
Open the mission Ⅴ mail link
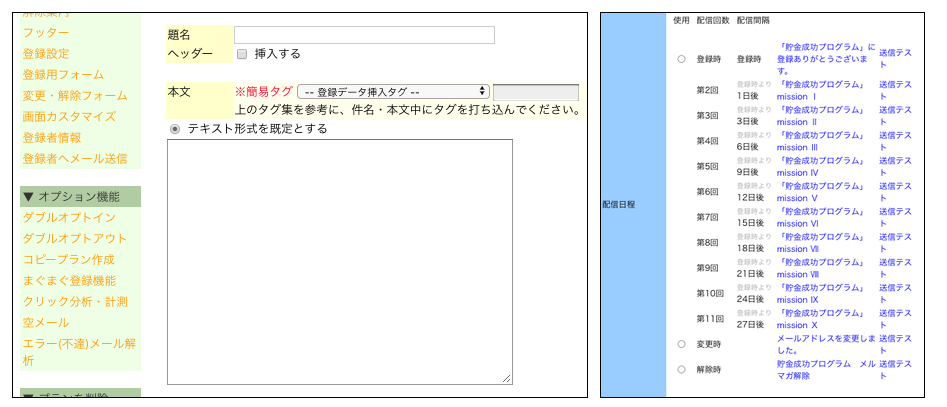821,192
